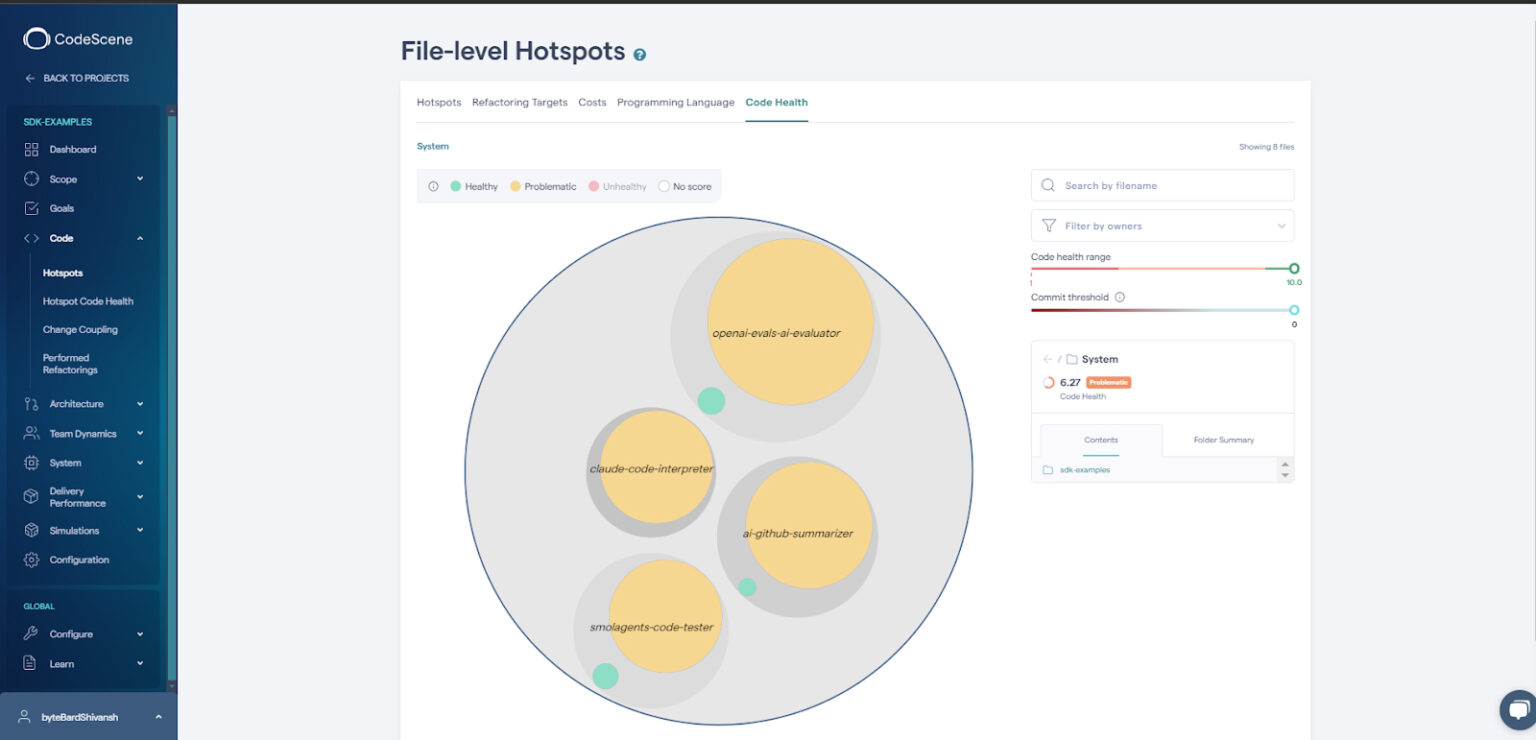The image size is (1536, 740).
Task: Click the CodeScene logo in the sidebar
Action: 77,39
